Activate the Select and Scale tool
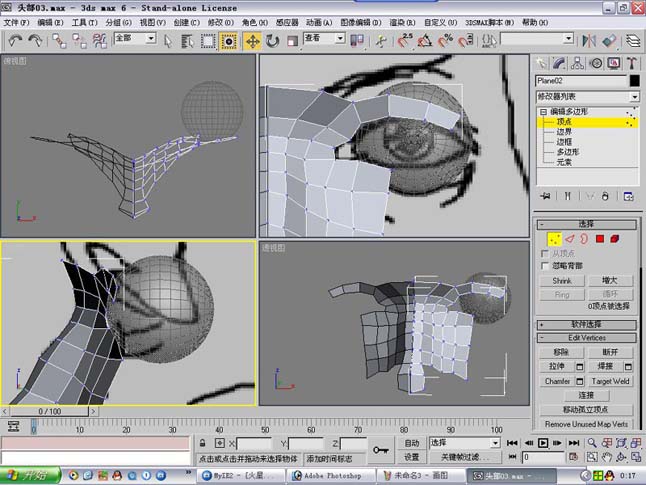The width and height of the screenshot is (646, 485). [293, 41]
